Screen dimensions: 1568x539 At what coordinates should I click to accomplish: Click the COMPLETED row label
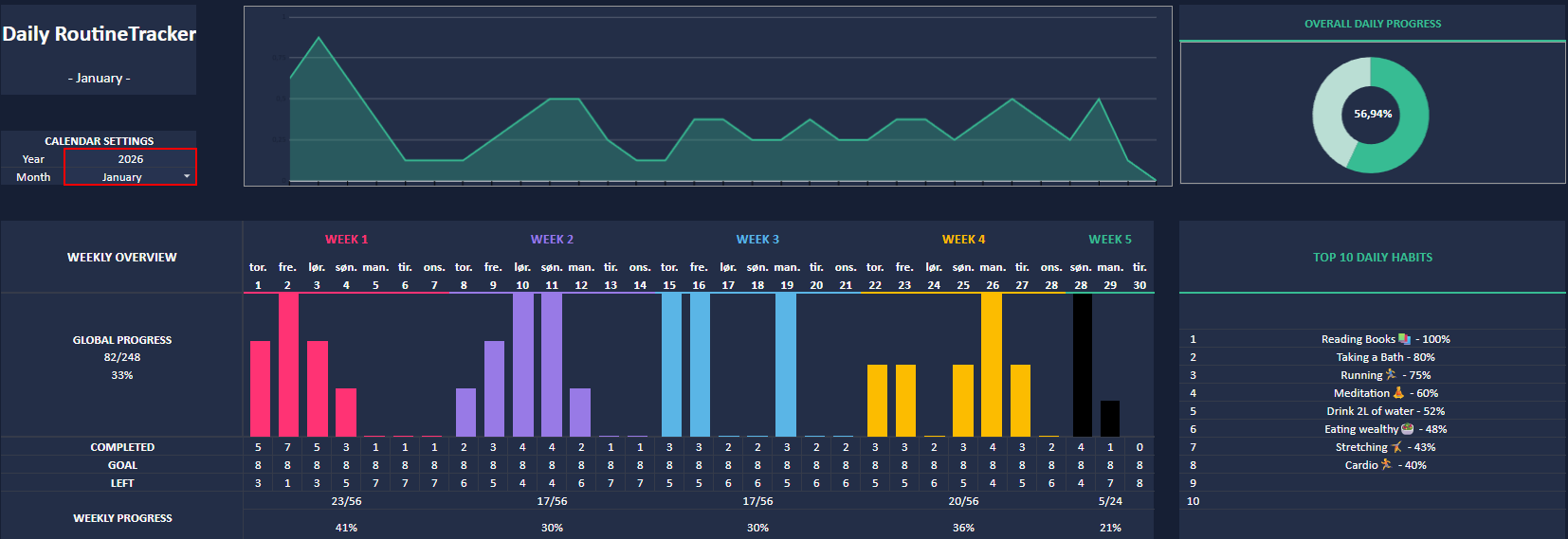122,447
